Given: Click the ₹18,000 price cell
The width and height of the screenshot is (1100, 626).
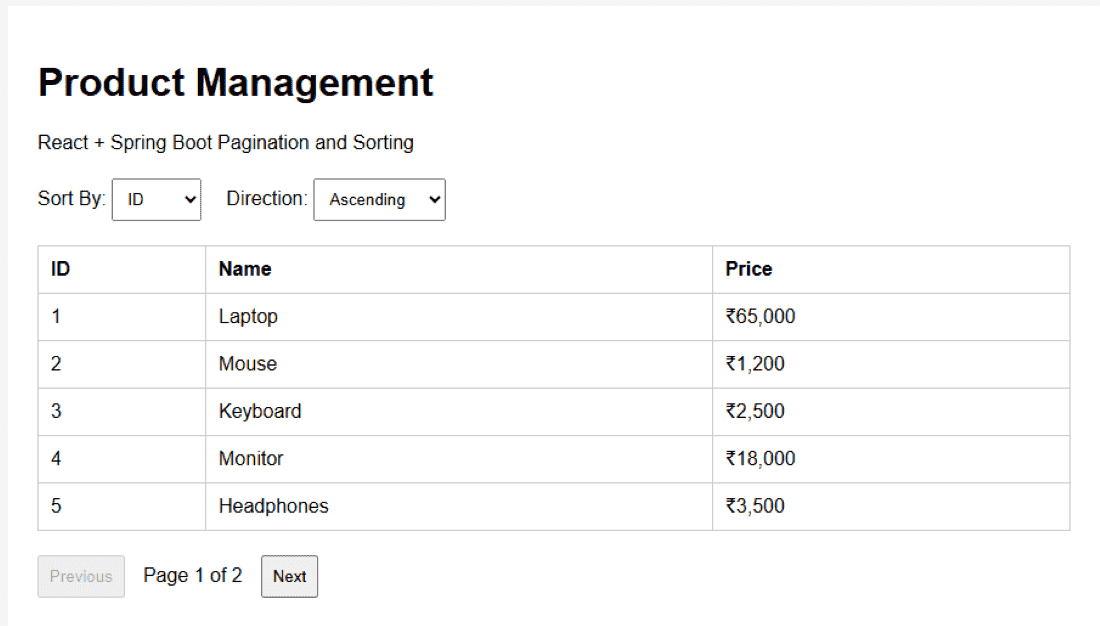Looking at the screenshot, I should point(891,459).
